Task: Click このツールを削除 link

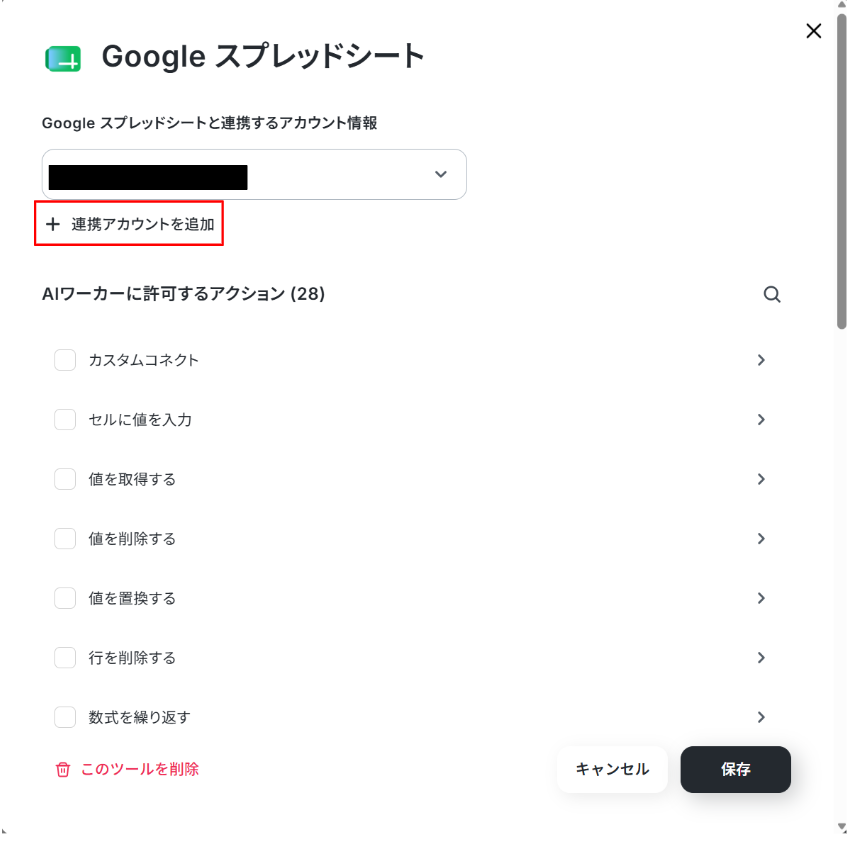Action: pyautogui.click(x=140, y=770)
